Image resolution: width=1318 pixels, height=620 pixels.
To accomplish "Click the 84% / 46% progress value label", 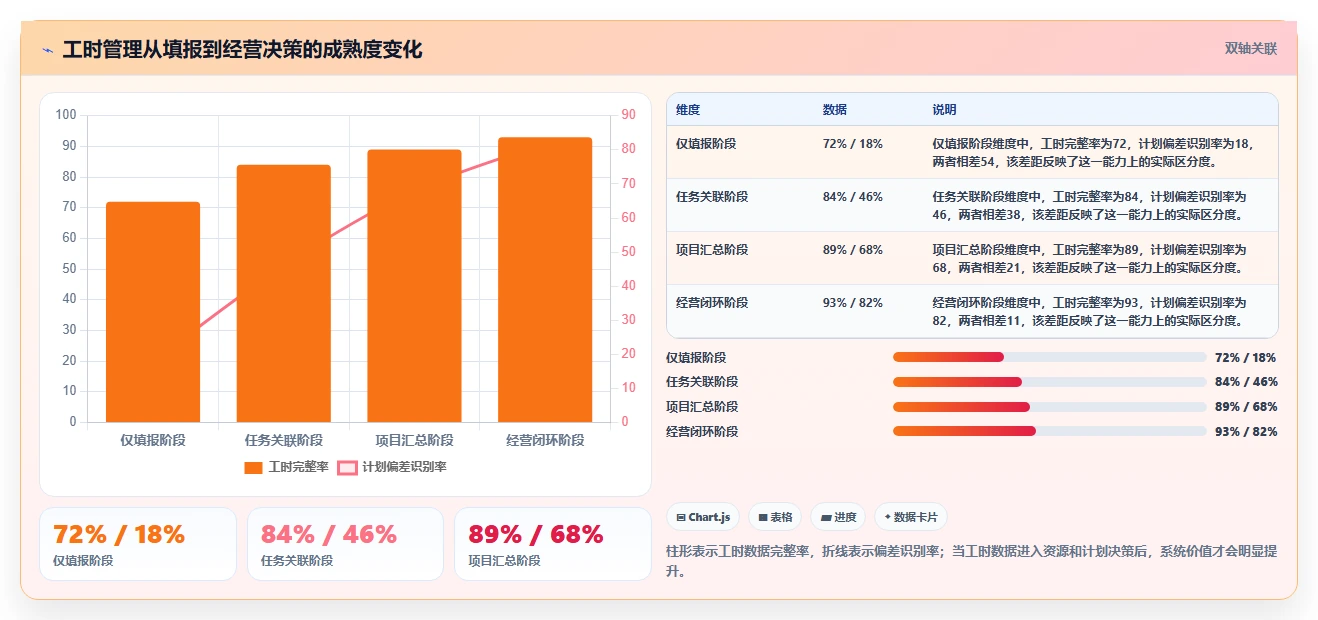I will [1246, 382].
